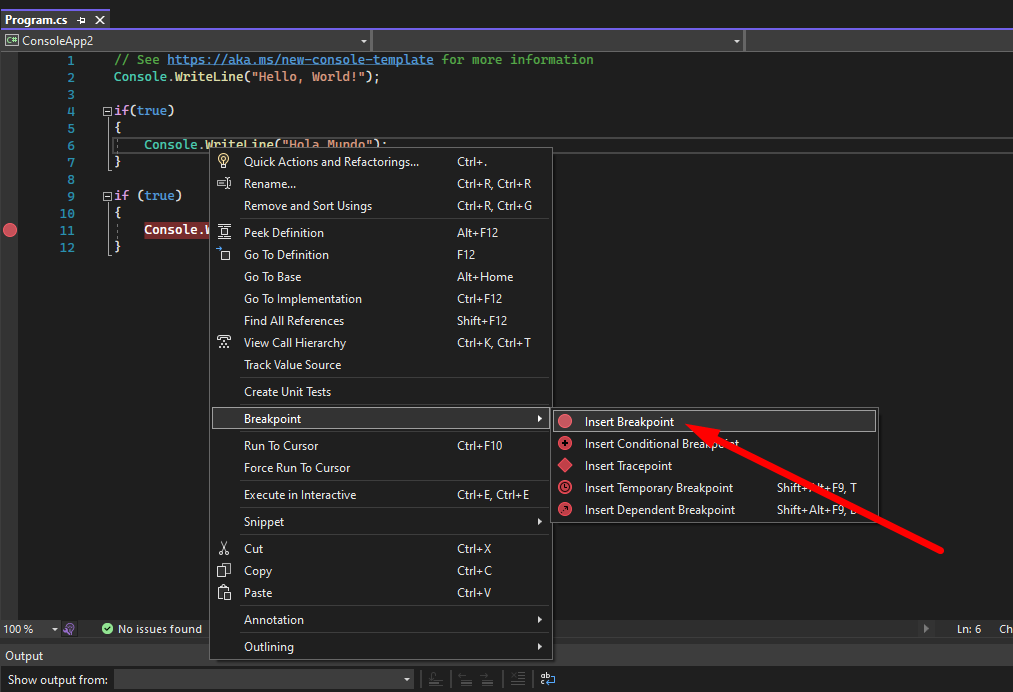
Task: Choose the Insert Tracepoint diamond icon
Action: coord(565,466)
